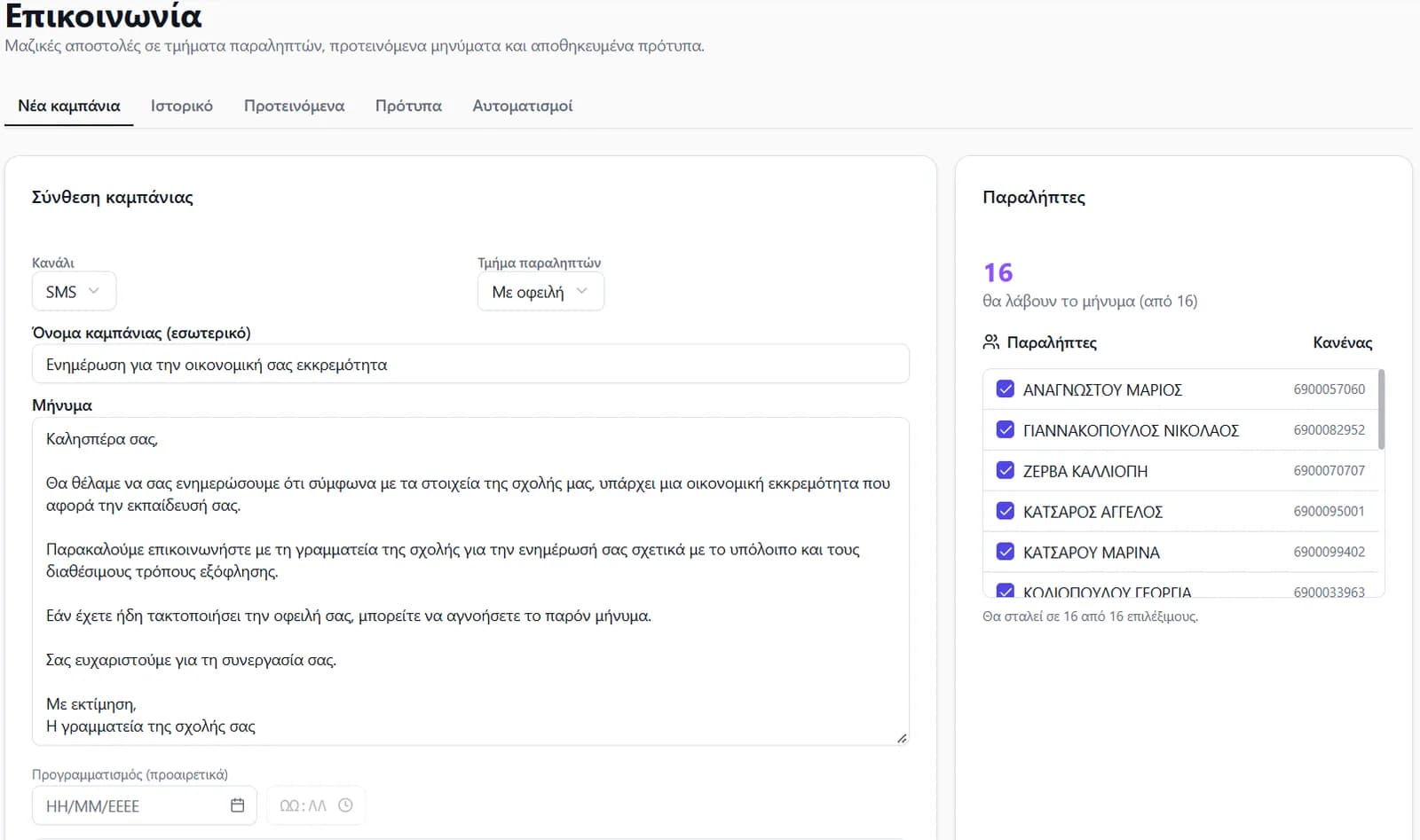Toggle ΚΑΤΣΑΡΟΥ ΜΑΡΙΝΑ checkbox
Image resolution: width=1420 pixels, height=840 pixels.
pos(1006,552)
